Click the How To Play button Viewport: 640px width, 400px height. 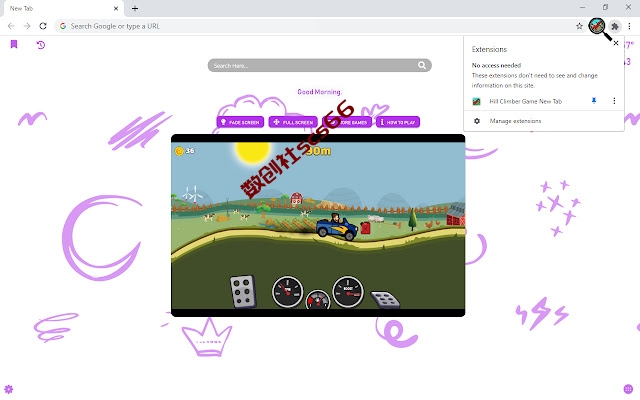coord(398,122)
